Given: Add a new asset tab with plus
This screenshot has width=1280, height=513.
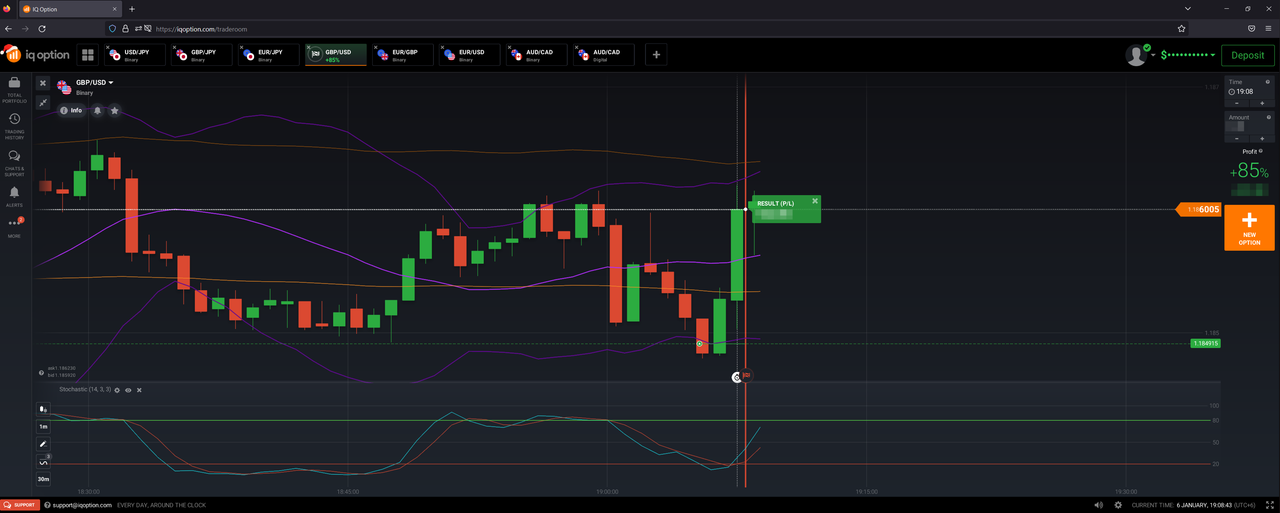Looking at the screenshot, I should point(656,55).
